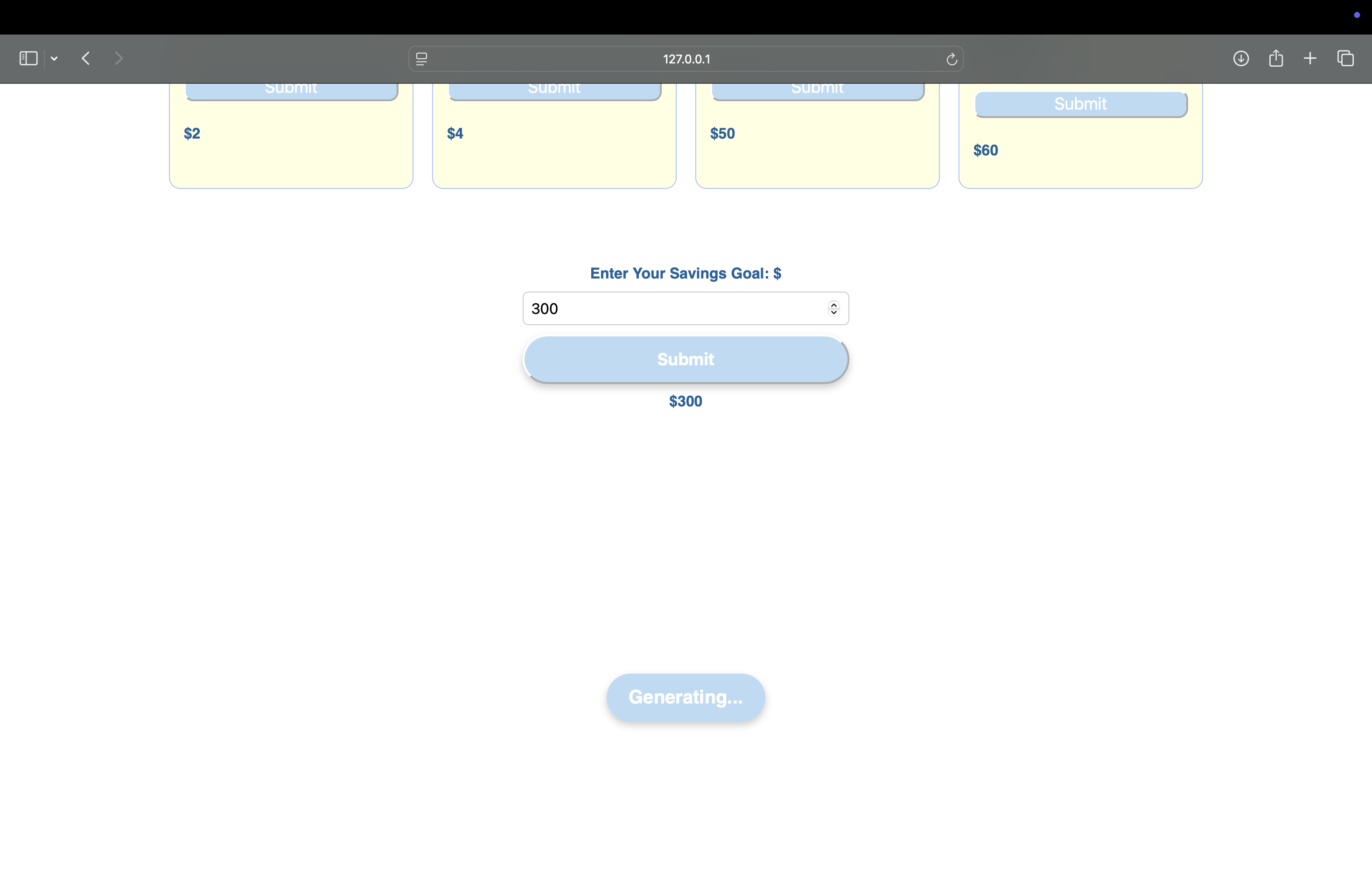Show downloads with the download icon
The width and height of the screenshot is (1372, 892).
(1240, 58)
